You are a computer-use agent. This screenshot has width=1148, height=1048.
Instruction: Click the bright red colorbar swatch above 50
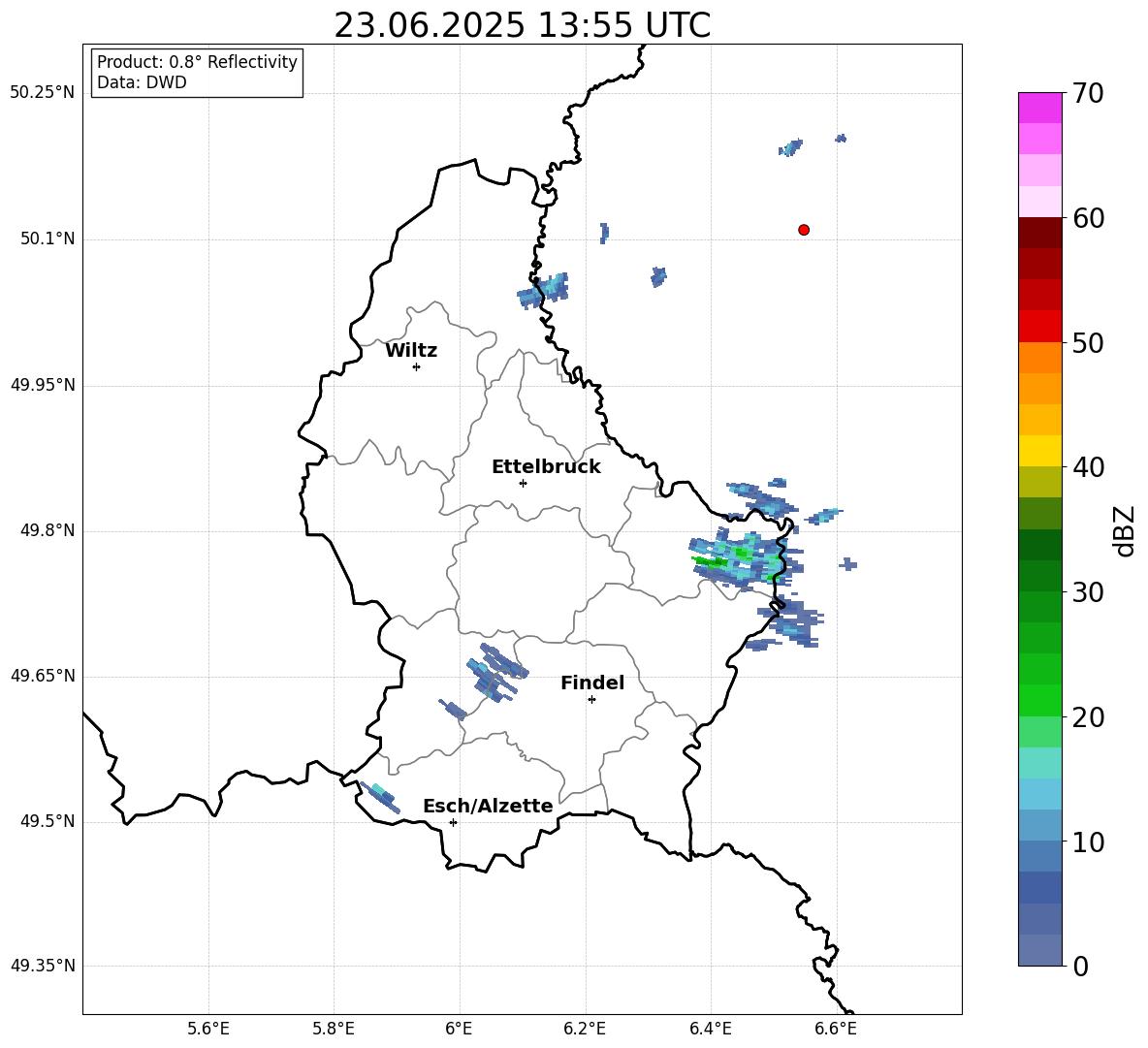(x=1039, y=327)
